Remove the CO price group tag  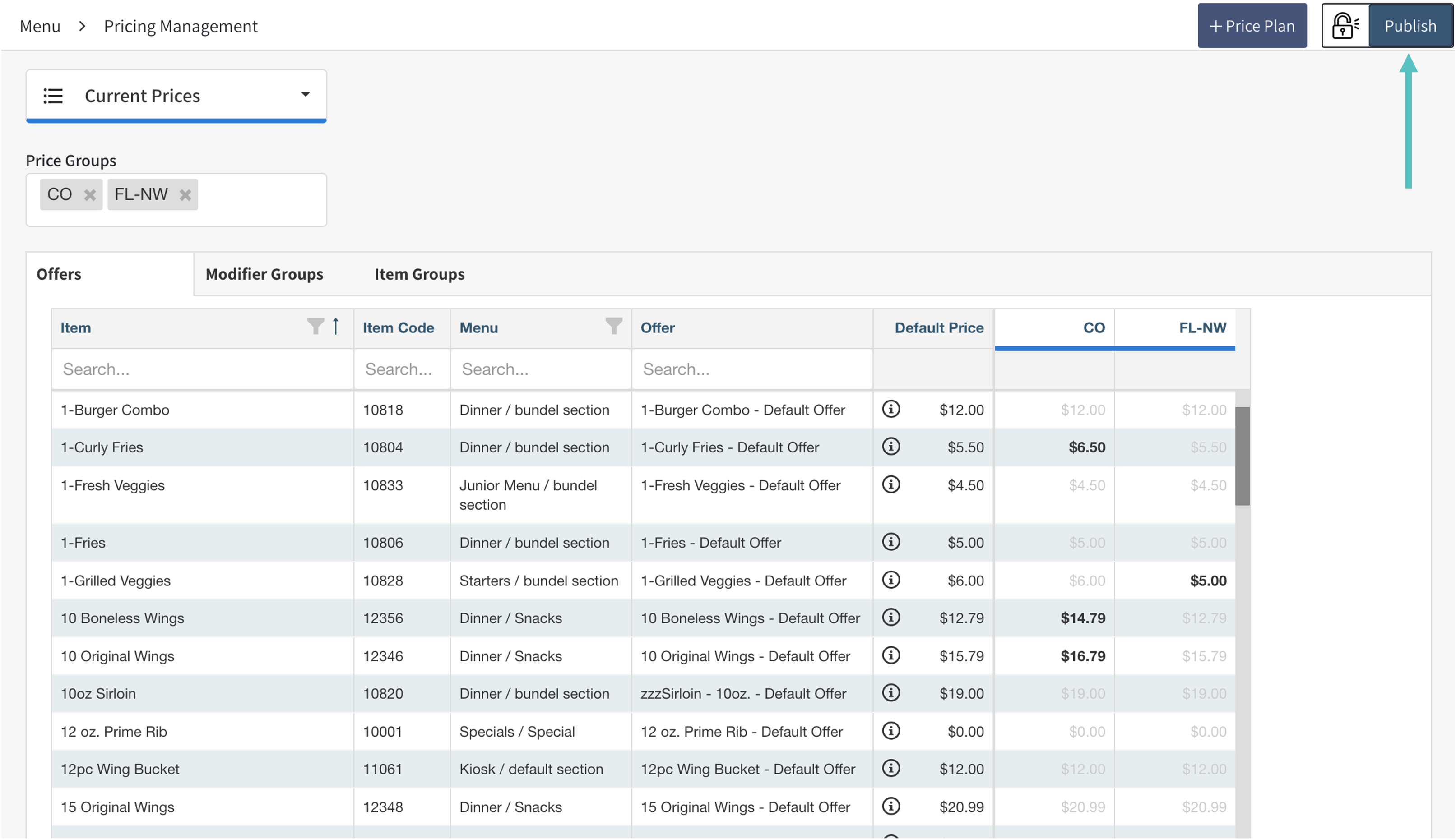90,195
